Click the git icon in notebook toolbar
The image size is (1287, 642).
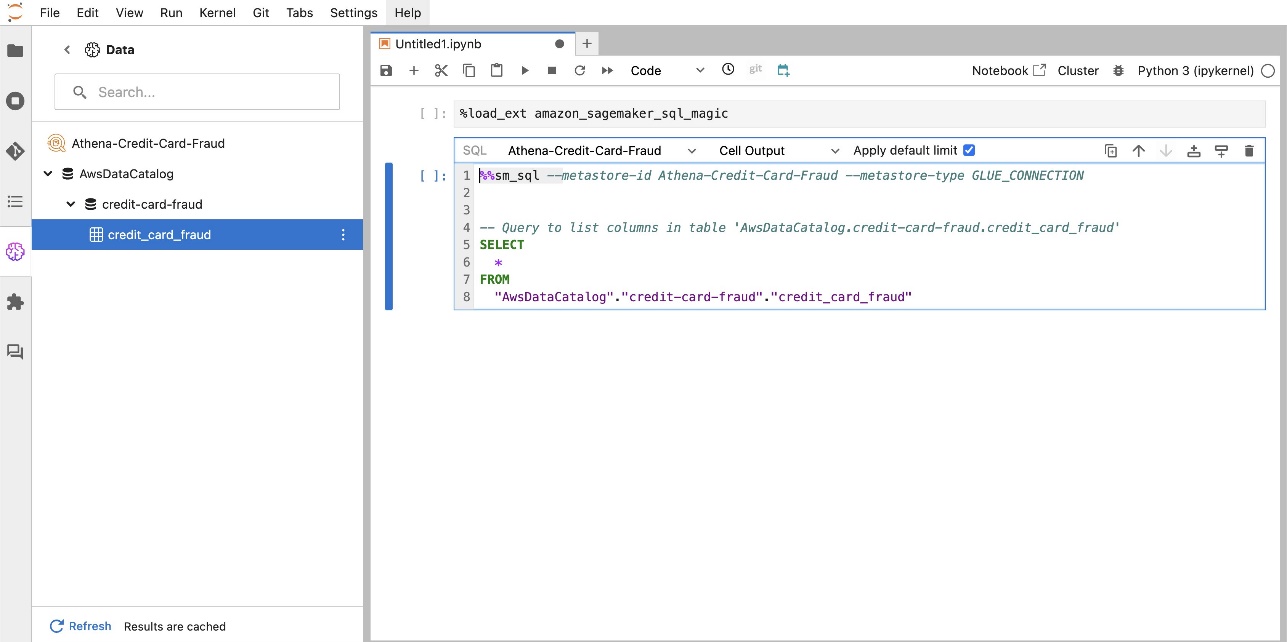(756, 70)
